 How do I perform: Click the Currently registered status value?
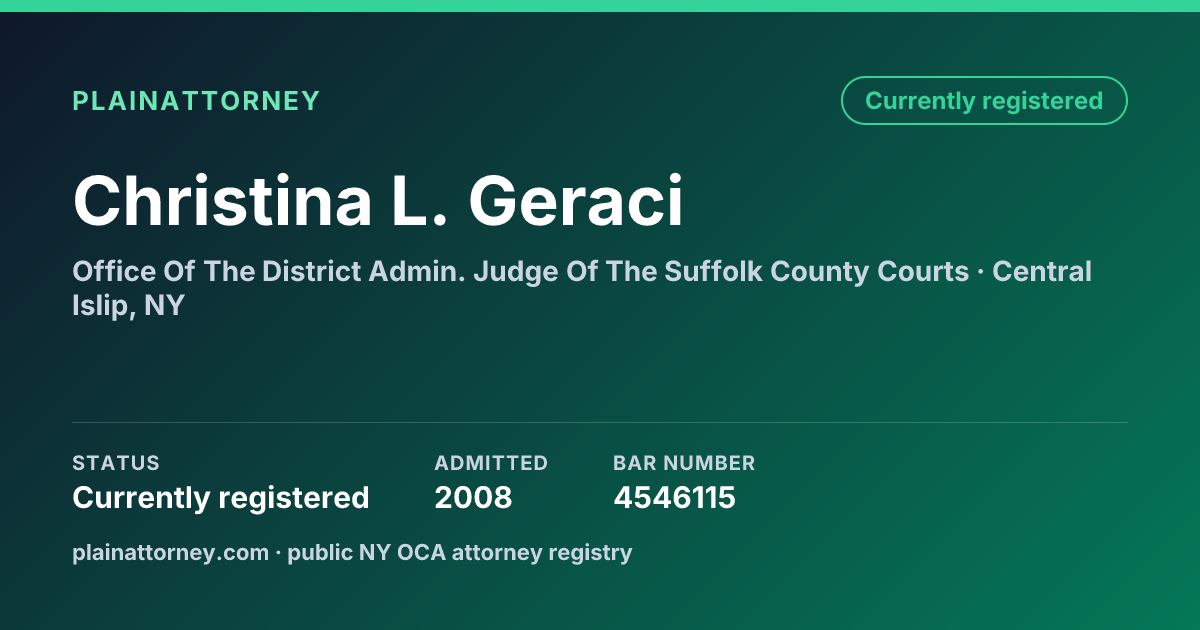click(x=221, y=498)
